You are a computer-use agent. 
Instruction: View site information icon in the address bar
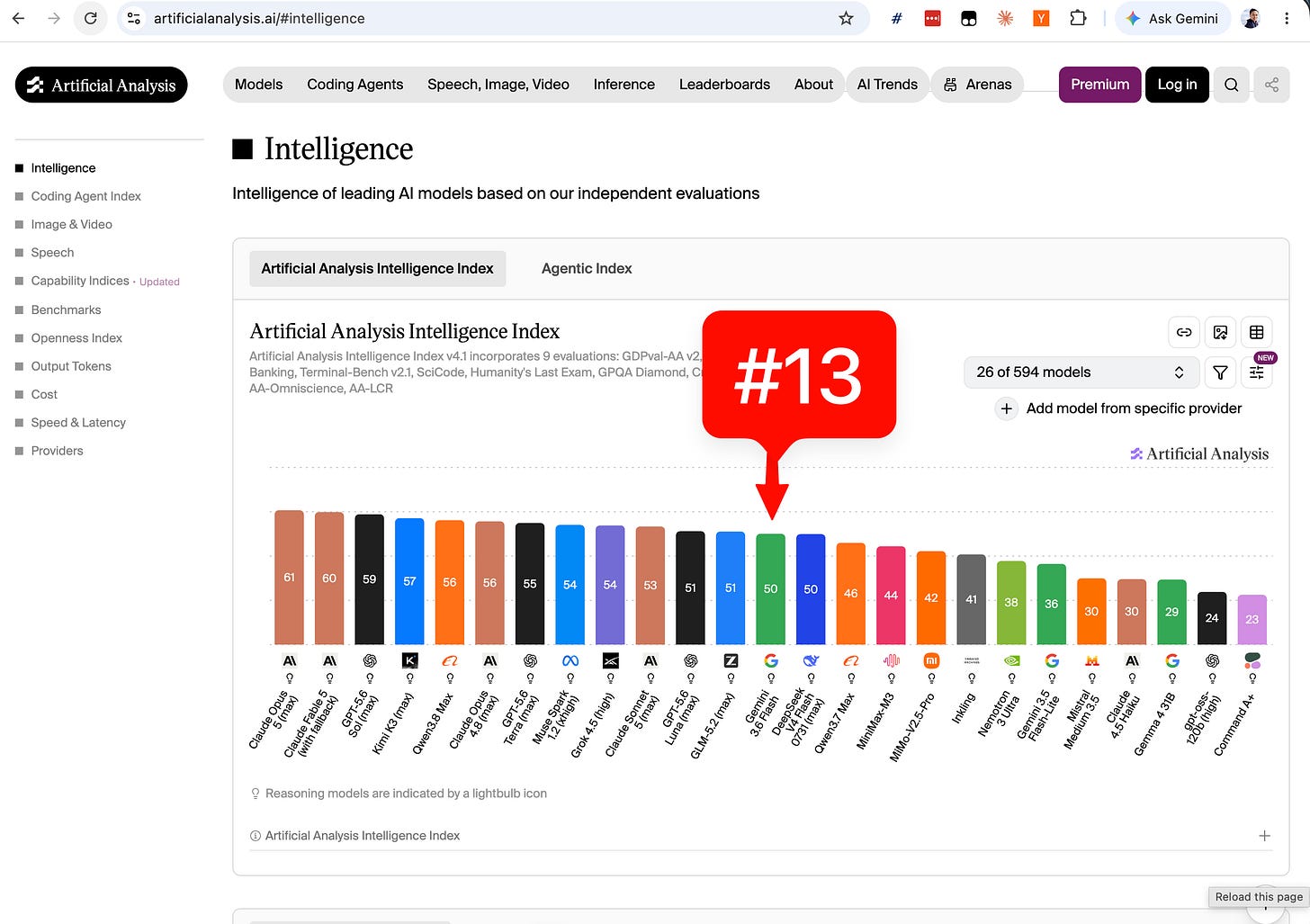click(134, 18)
